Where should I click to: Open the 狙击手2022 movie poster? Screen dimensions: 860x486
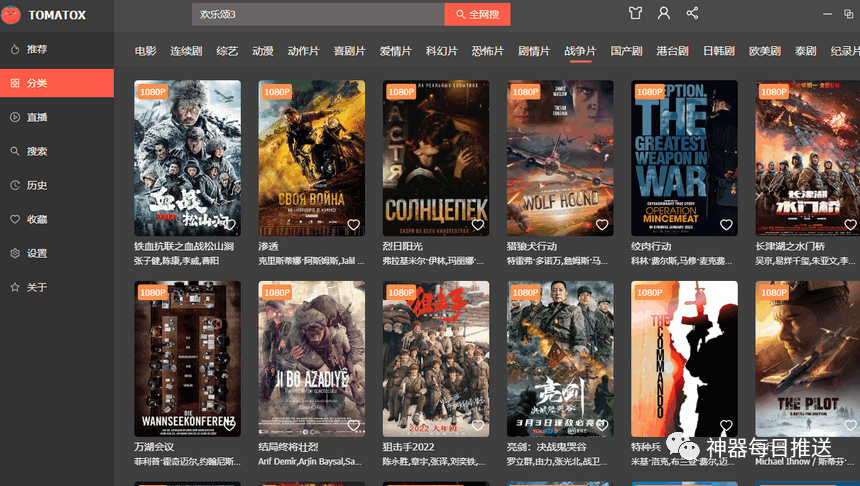pos(435,359)
